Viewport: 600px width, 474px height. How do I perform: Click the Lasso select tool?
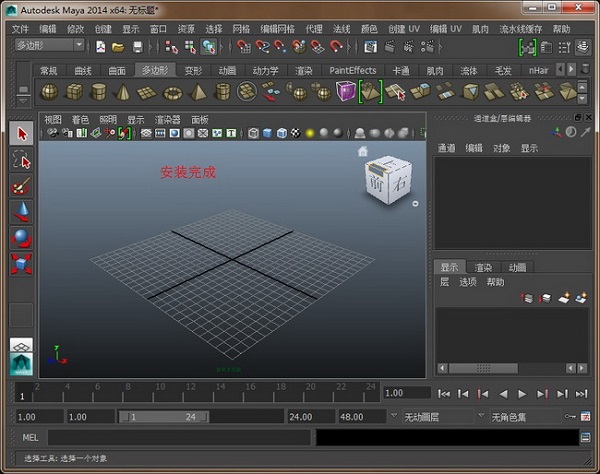click(22, 160)
